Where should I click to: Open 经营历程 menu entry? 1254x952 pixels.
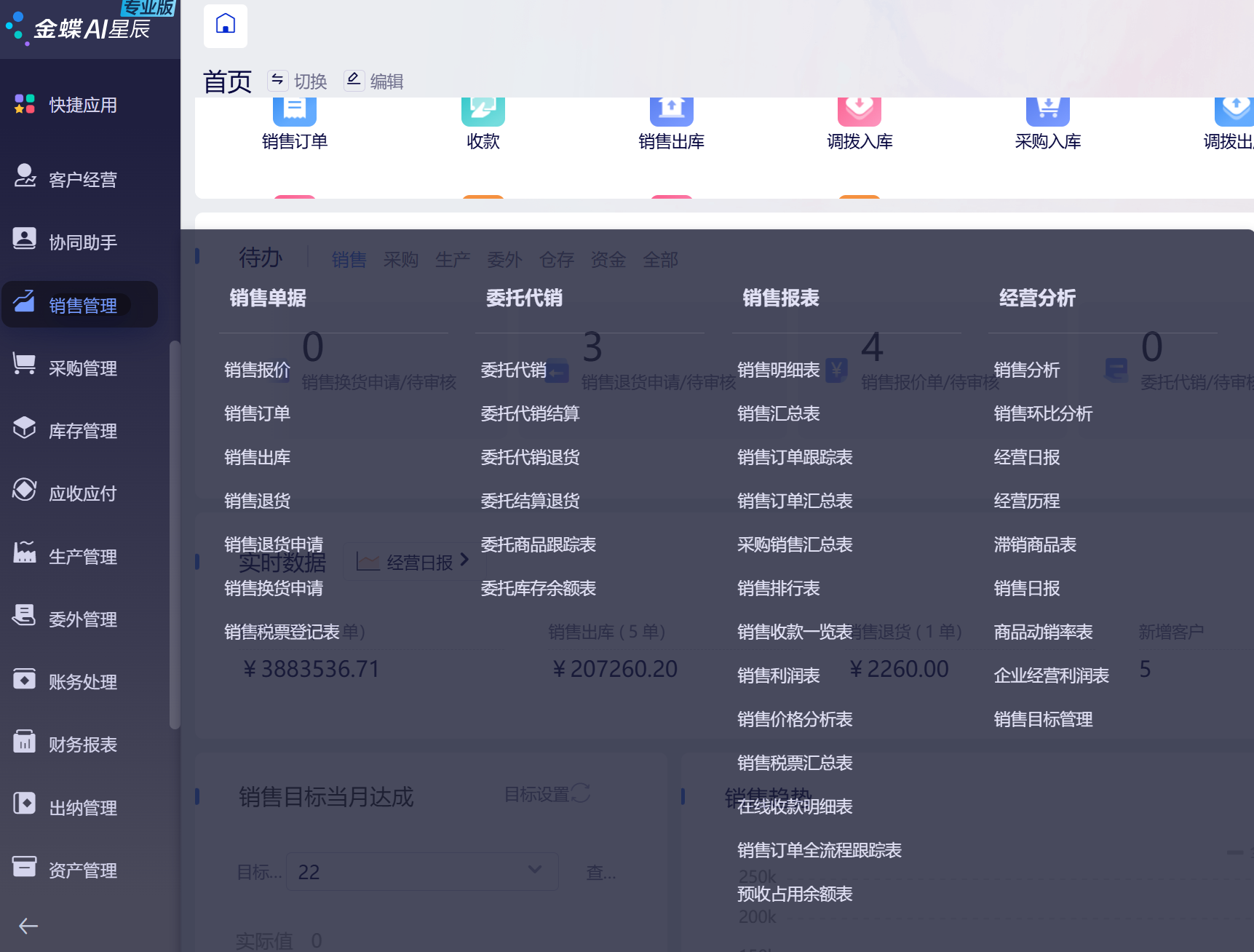click(1027, 501)
